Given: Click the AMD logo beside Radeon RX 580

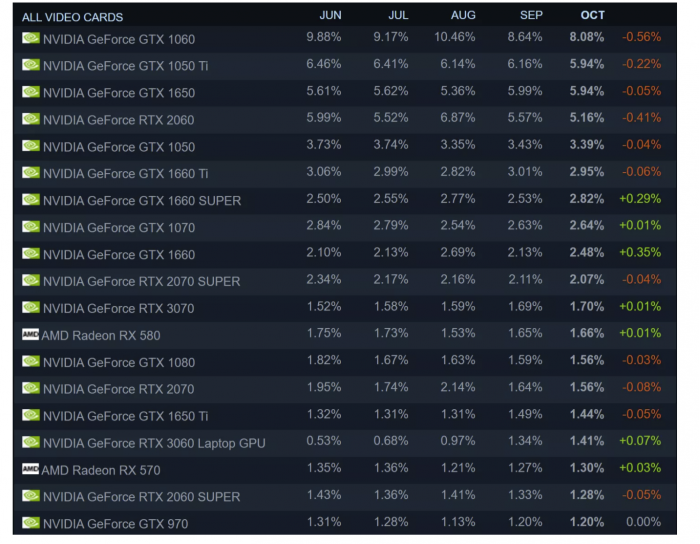Looking at the screenshot, I should [30, 335].
